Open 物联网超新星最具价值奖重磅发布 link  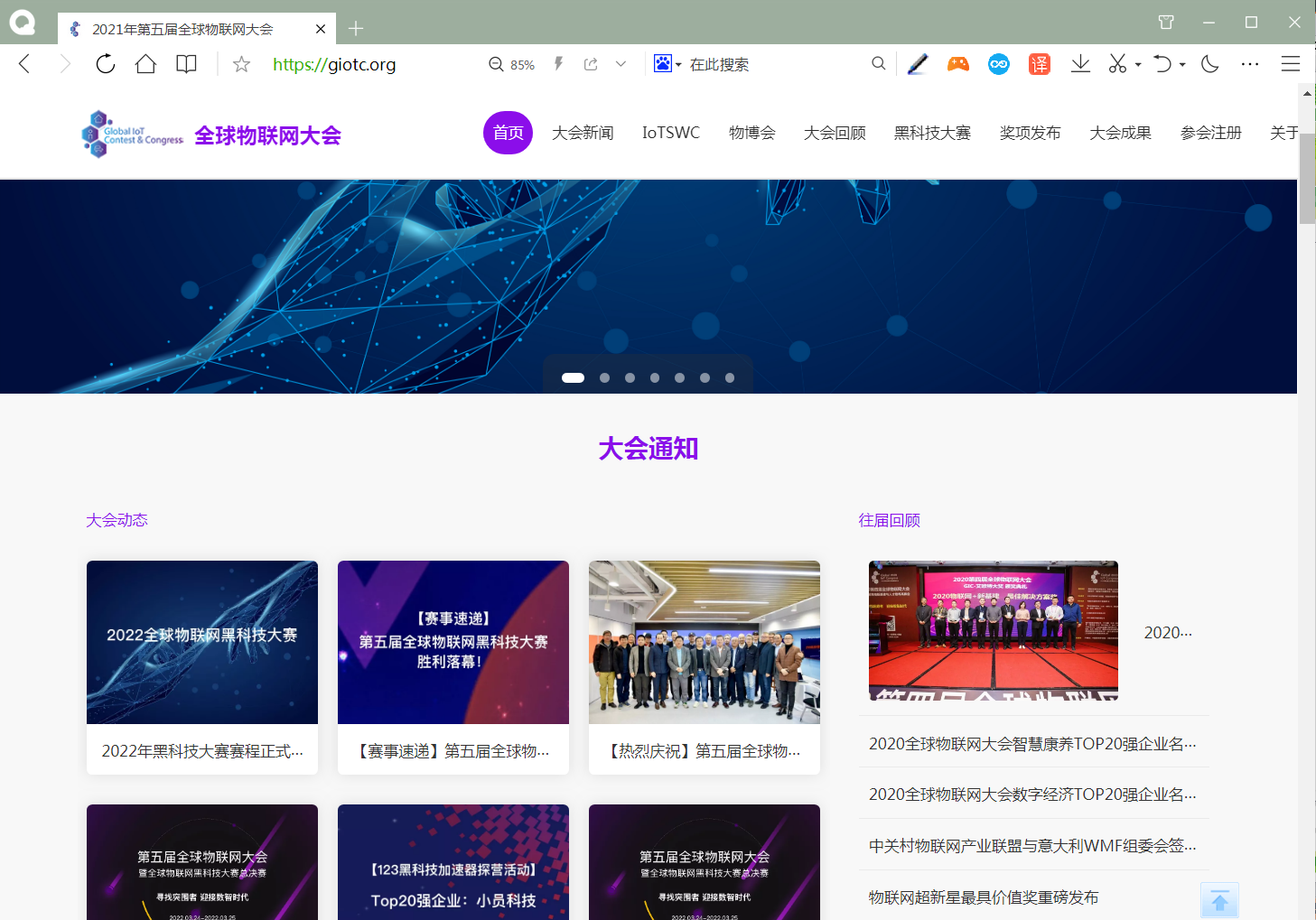(x=984, y=897)
